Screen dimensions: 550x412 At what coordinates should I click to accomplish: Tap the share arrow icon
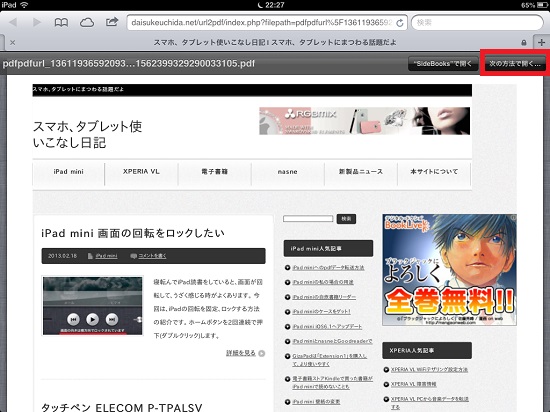point(112,22)
